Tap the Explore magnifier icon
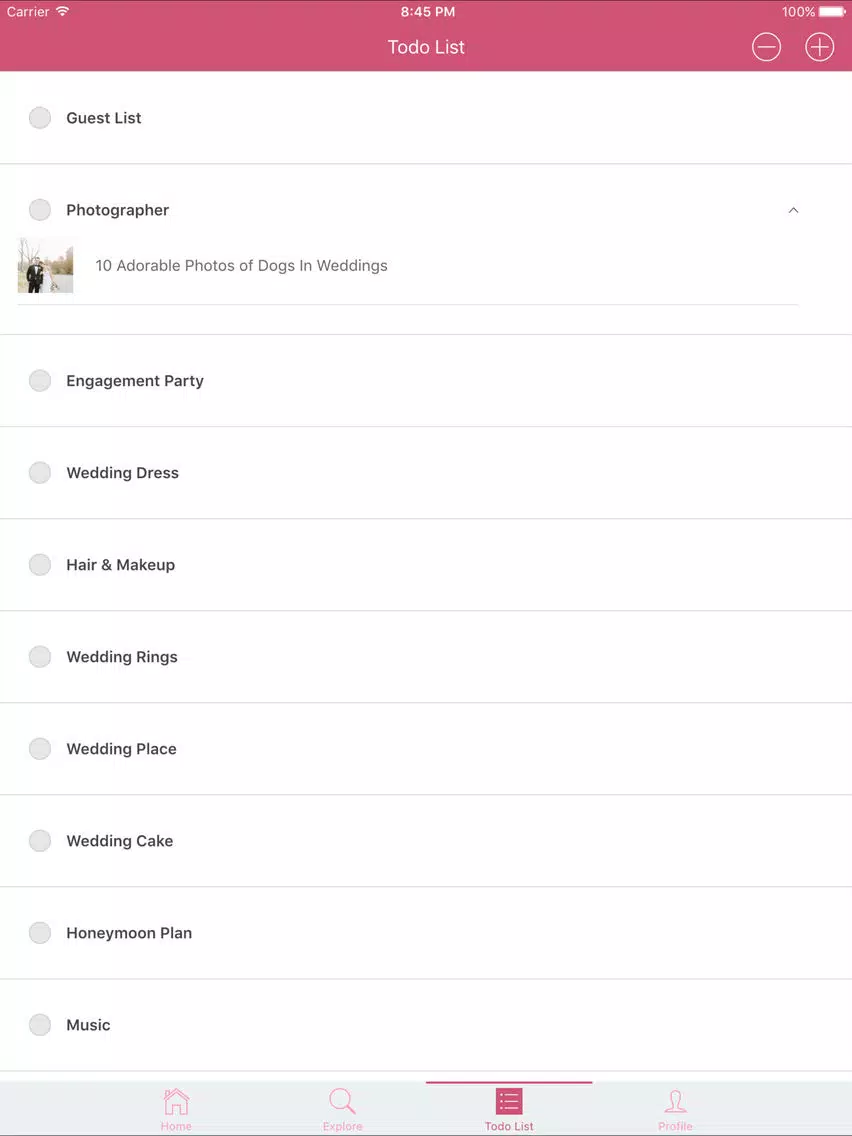This screenshot has height=1136, width=852. (342, 1102)
